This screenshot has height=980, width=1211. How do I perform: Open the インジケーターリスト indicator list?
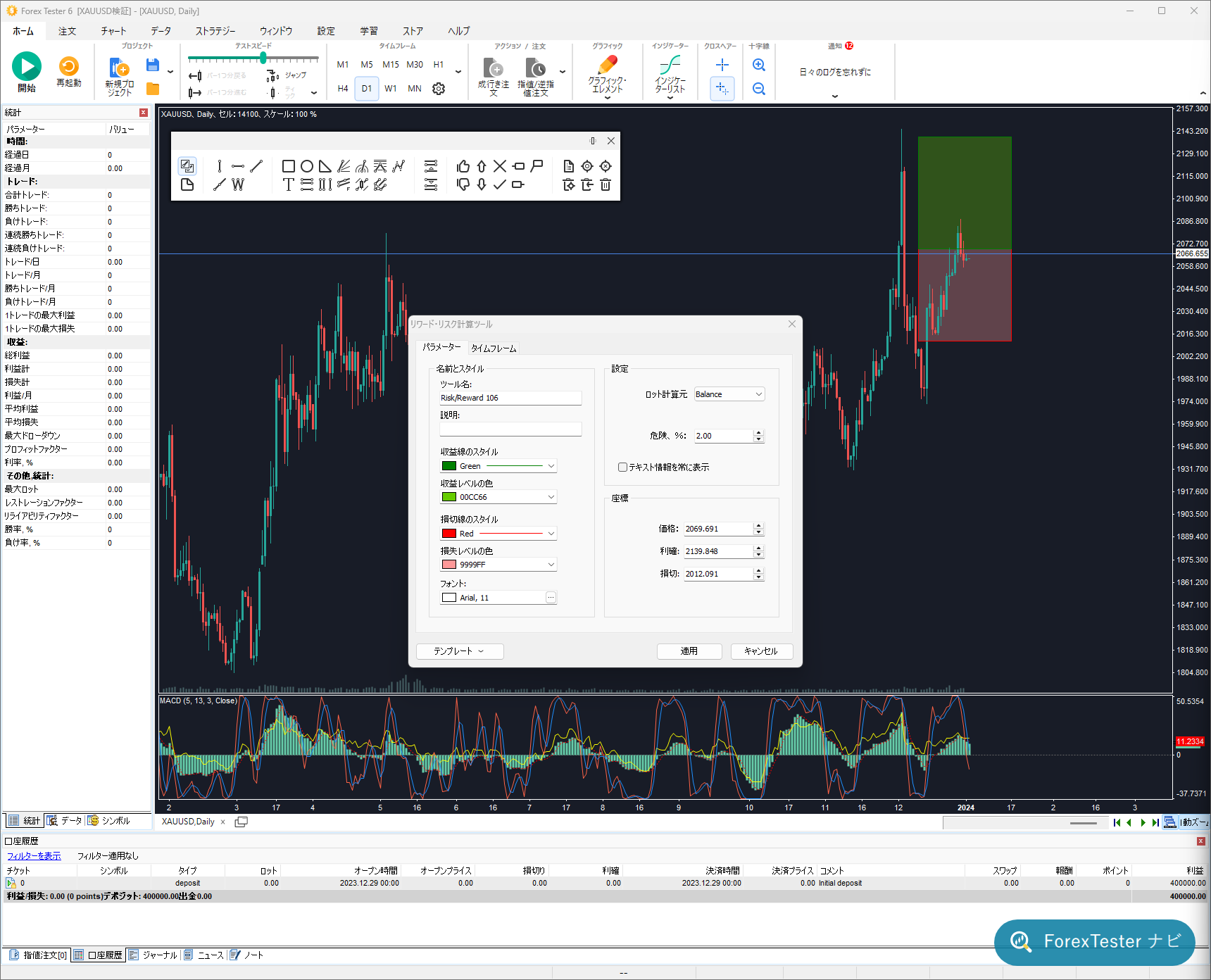[x=670, y=76]
